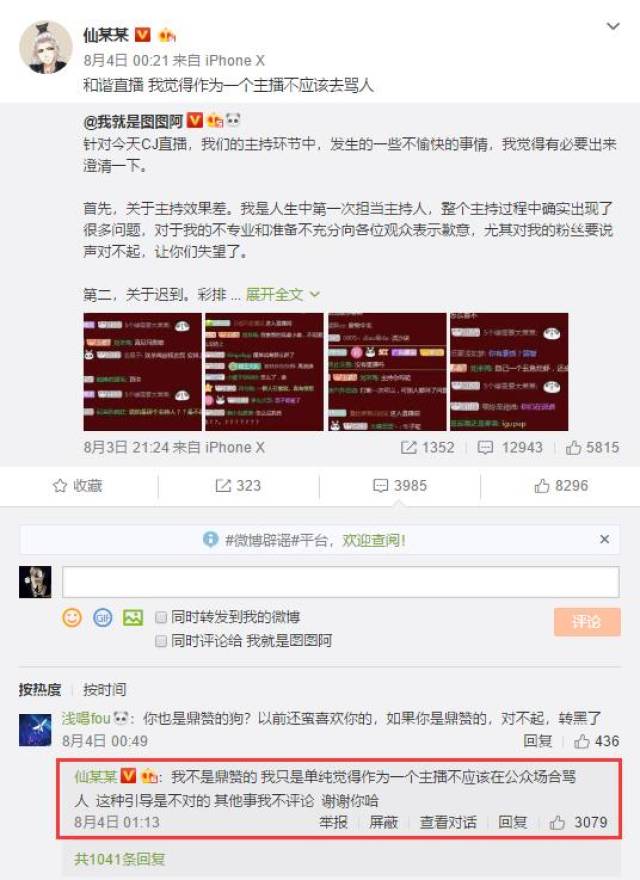Sort comments by 按时间
Viewport: 640px width, 880px height.
[x=105, y=689]
